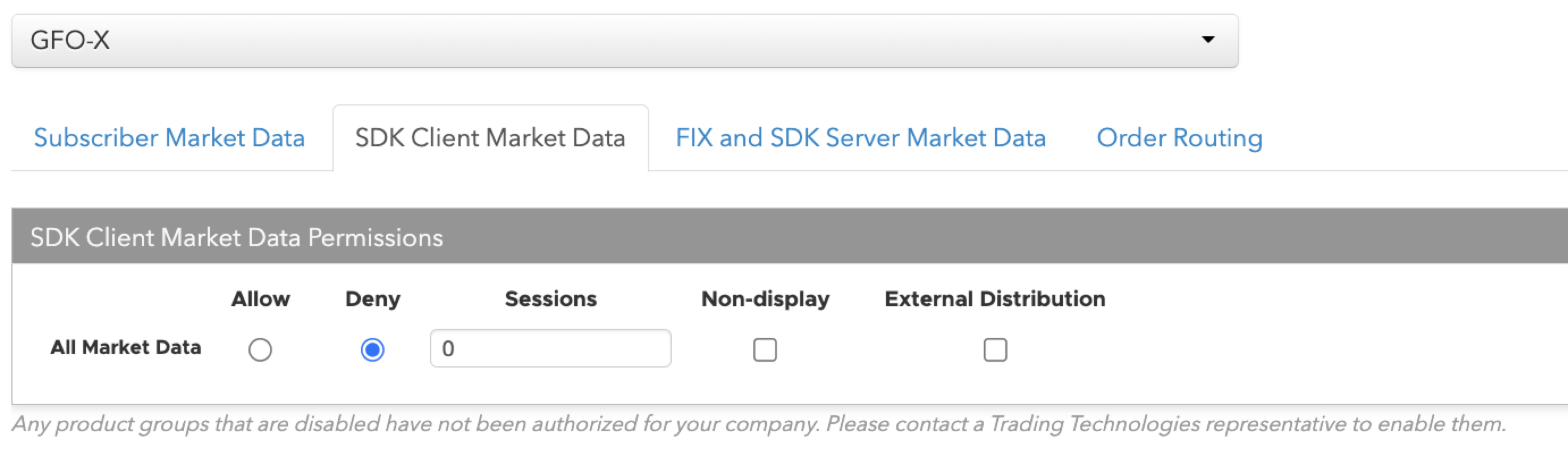Open the GFO-X exchange dropdown
1568x473 pixels.
[625, 41]
